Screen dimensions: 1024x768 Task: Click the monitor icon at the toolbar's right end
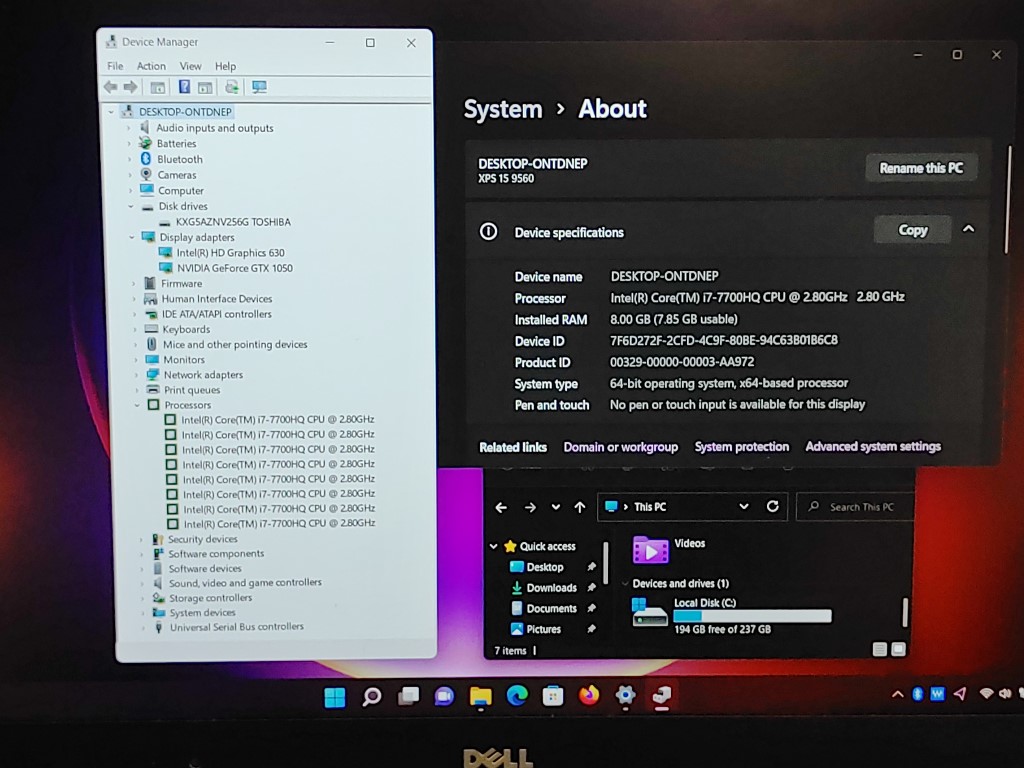point(259,87)
